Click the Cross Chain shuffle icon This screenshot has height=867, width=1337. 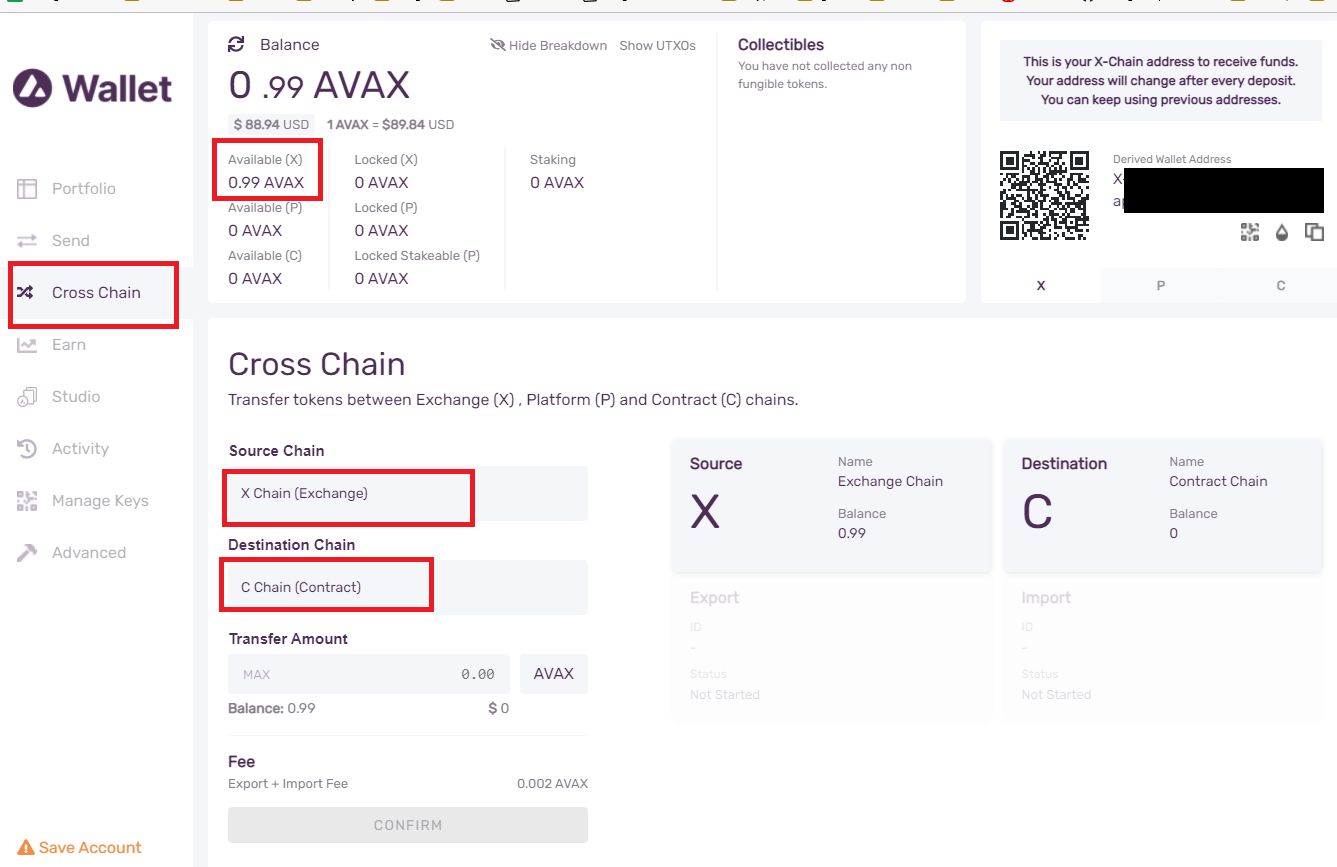(27, 292)
